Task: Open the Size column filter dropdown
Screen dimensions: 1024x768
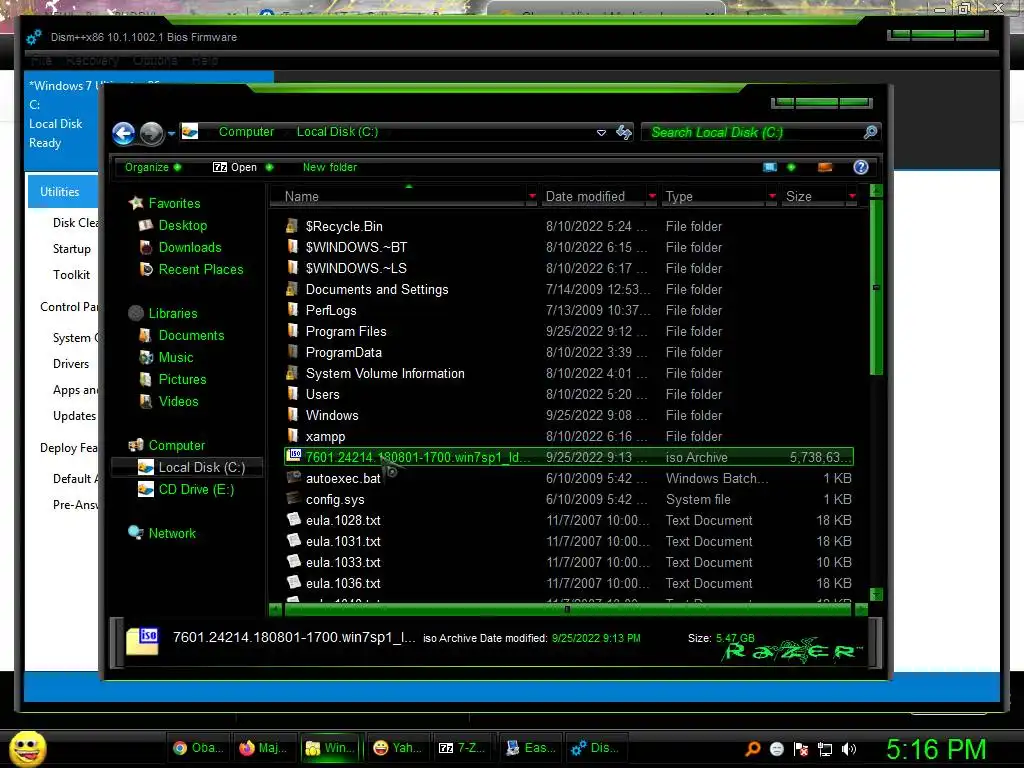Action: click(852, 197)
